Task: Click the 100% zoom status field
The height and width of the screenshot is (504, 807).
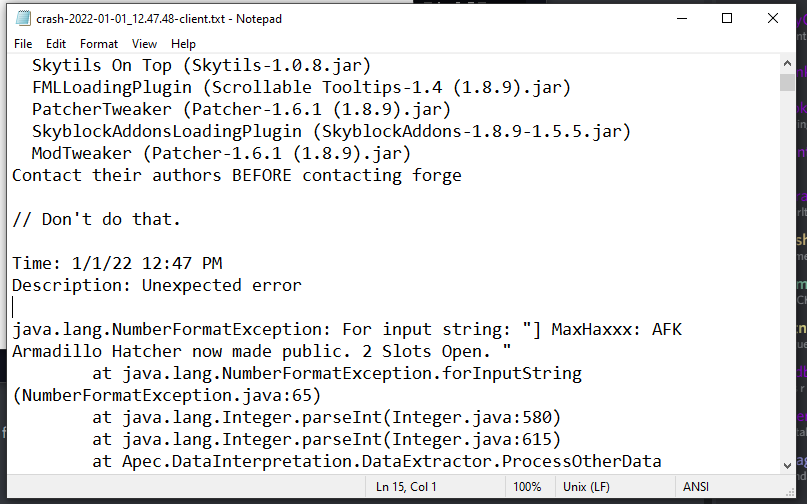Action: (x=527, y=487)
